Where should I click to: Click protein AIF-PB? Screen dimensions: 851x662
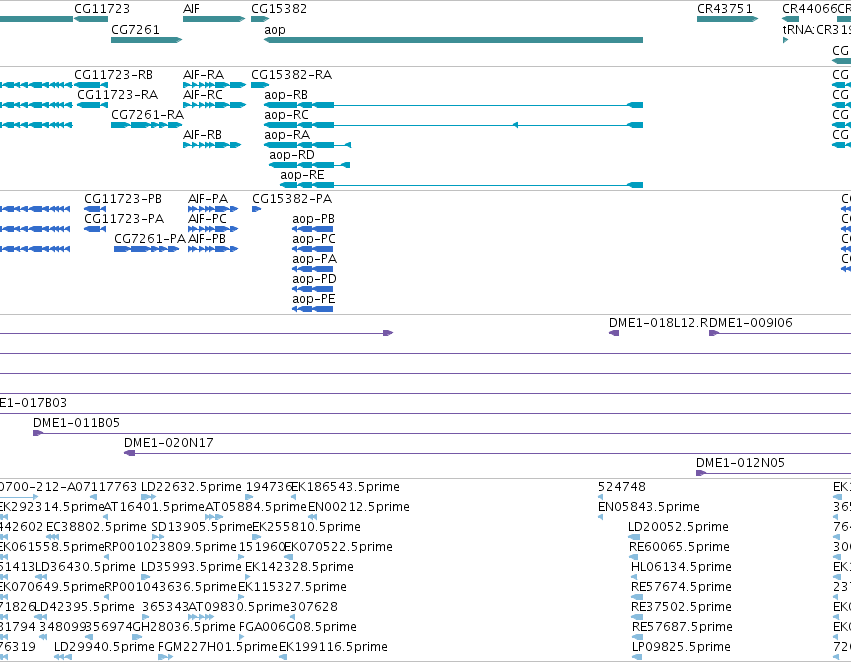tap(213, 249)
